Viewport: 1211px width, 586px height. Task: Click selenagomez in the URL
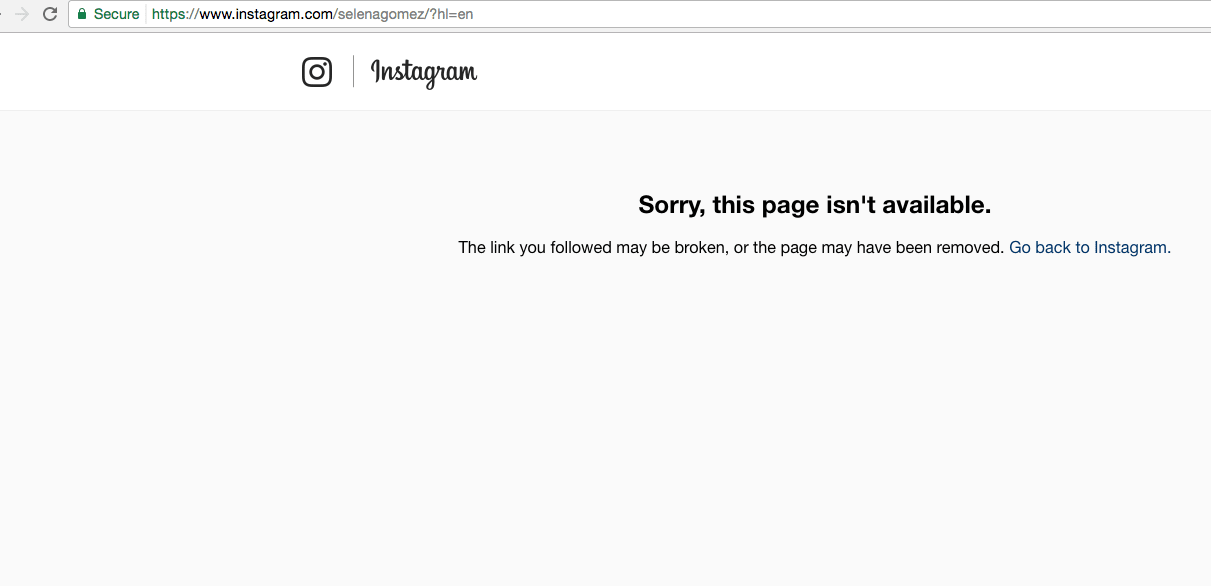tap(381, 15)
